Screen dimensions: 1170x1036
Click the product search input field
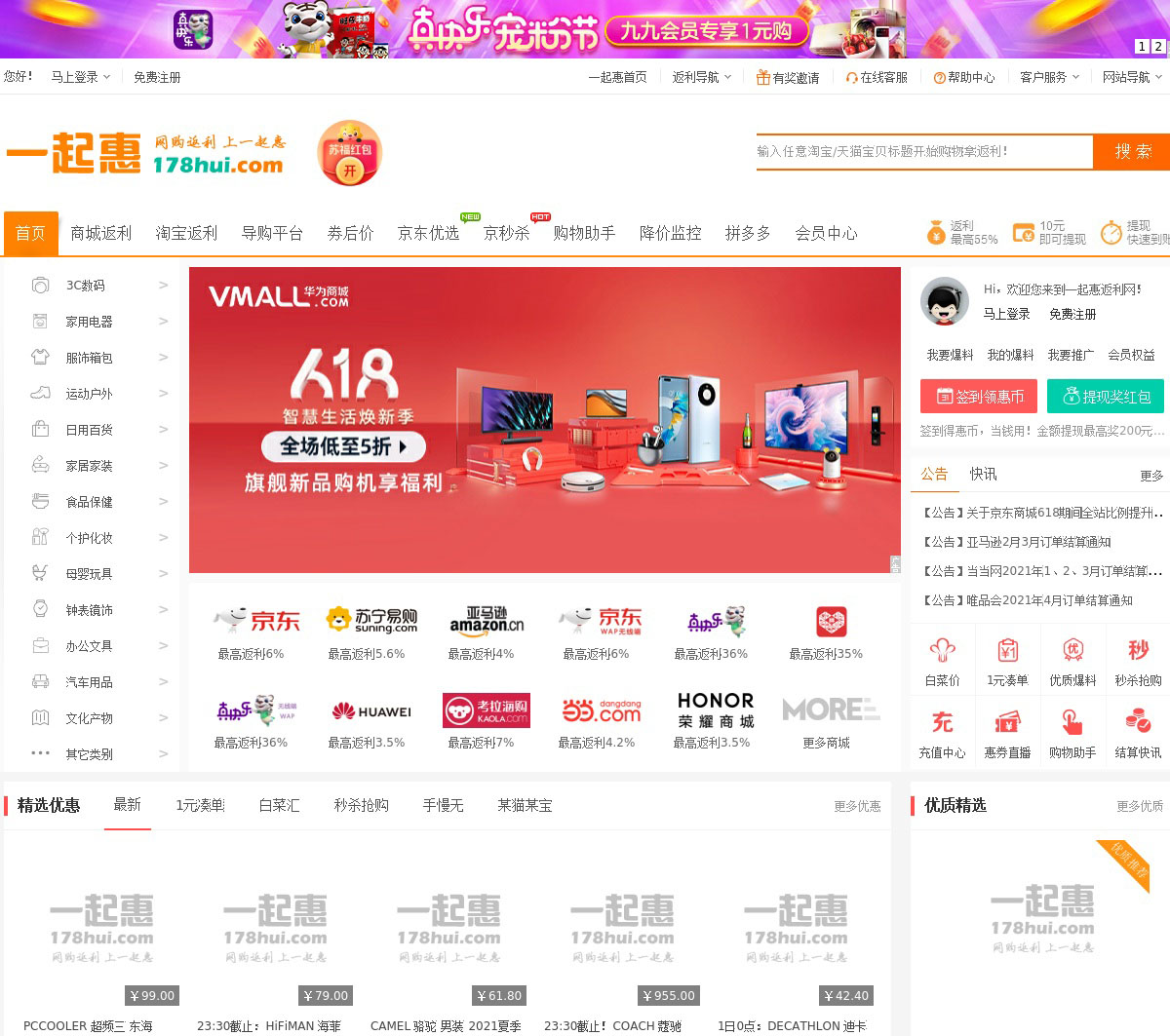point(924,152)
